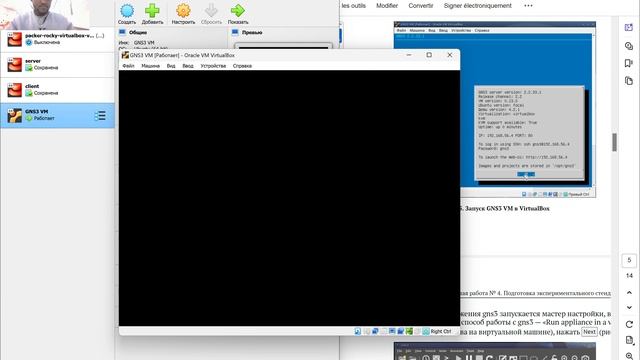The height and width of the screenshot is (360, 640).
Task: Click the boxed Next word in PDF text
Action: (x=589, y=332)
